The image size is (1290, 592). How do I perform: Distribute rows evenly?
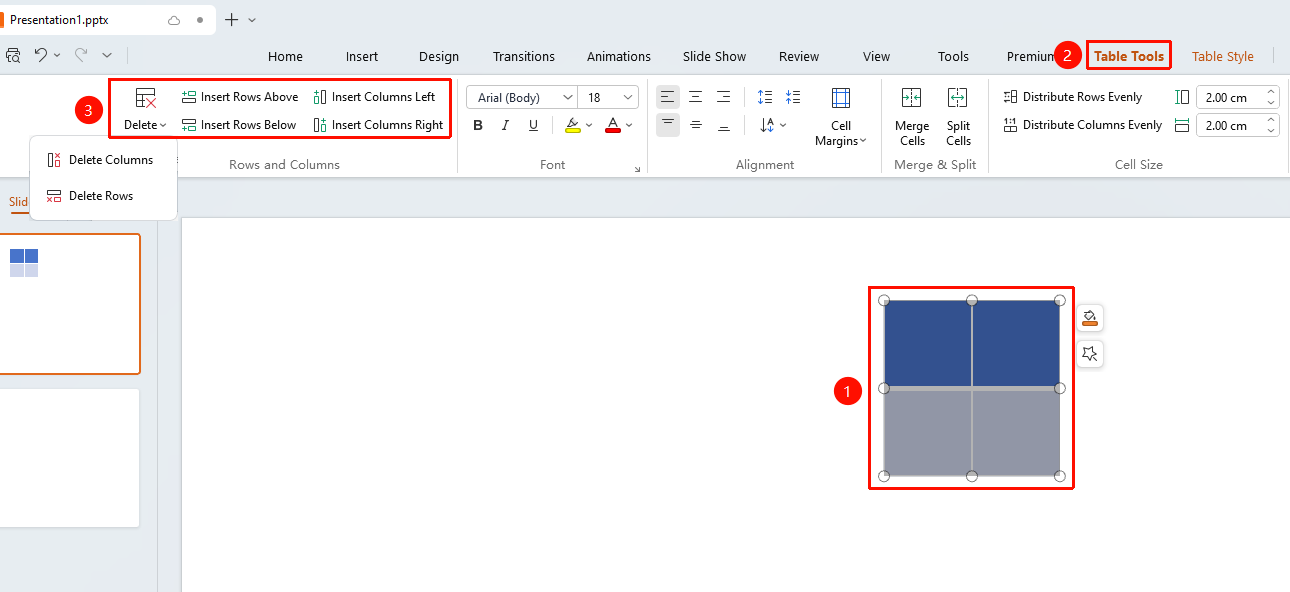(x=1073, y=97)
